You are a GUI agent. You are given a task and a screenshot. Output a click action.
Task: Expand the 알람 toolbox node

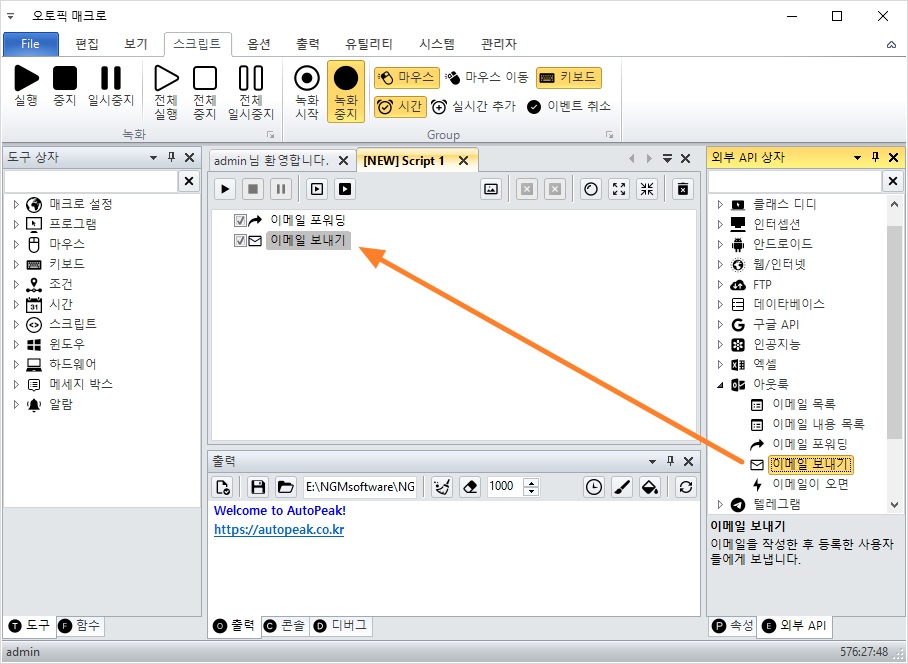(16, 405)
